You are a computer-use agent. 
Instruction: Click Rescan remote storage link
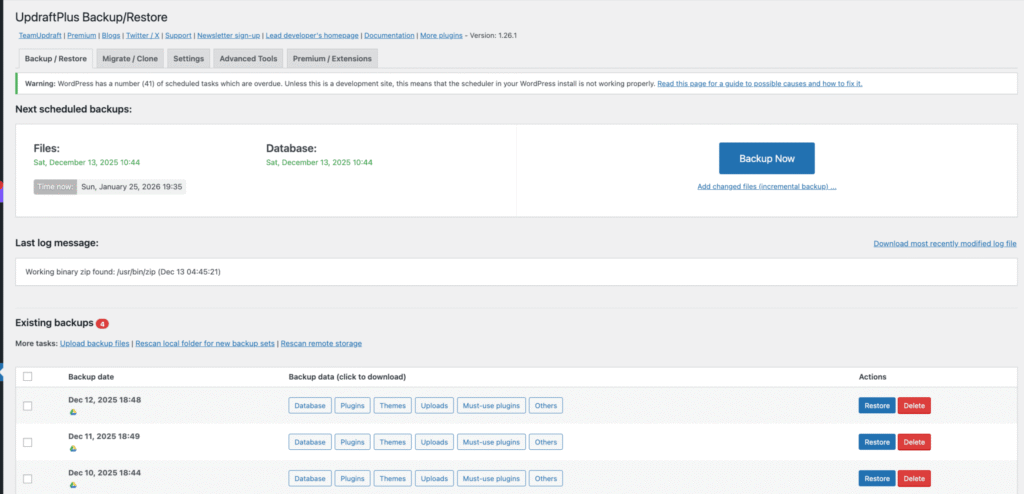point(321,343)
